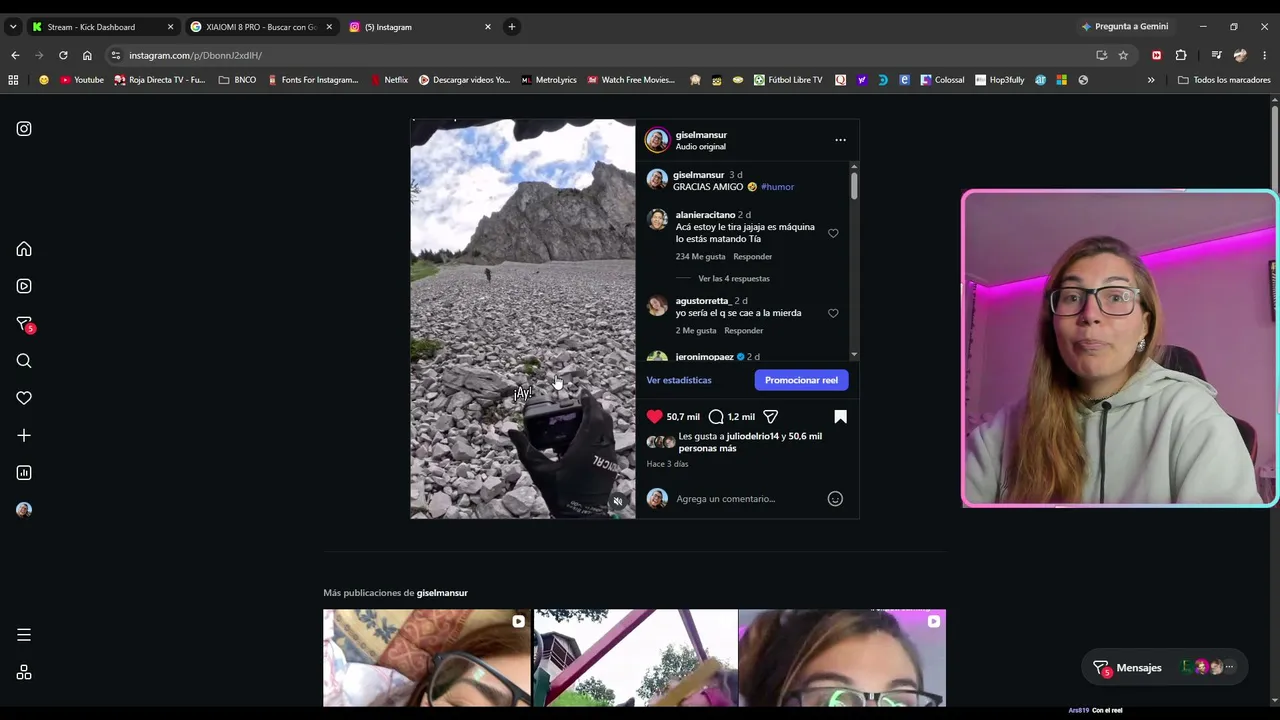Open the Netflix bookmark
This screenshot has width=1280, height=720.
389,80
